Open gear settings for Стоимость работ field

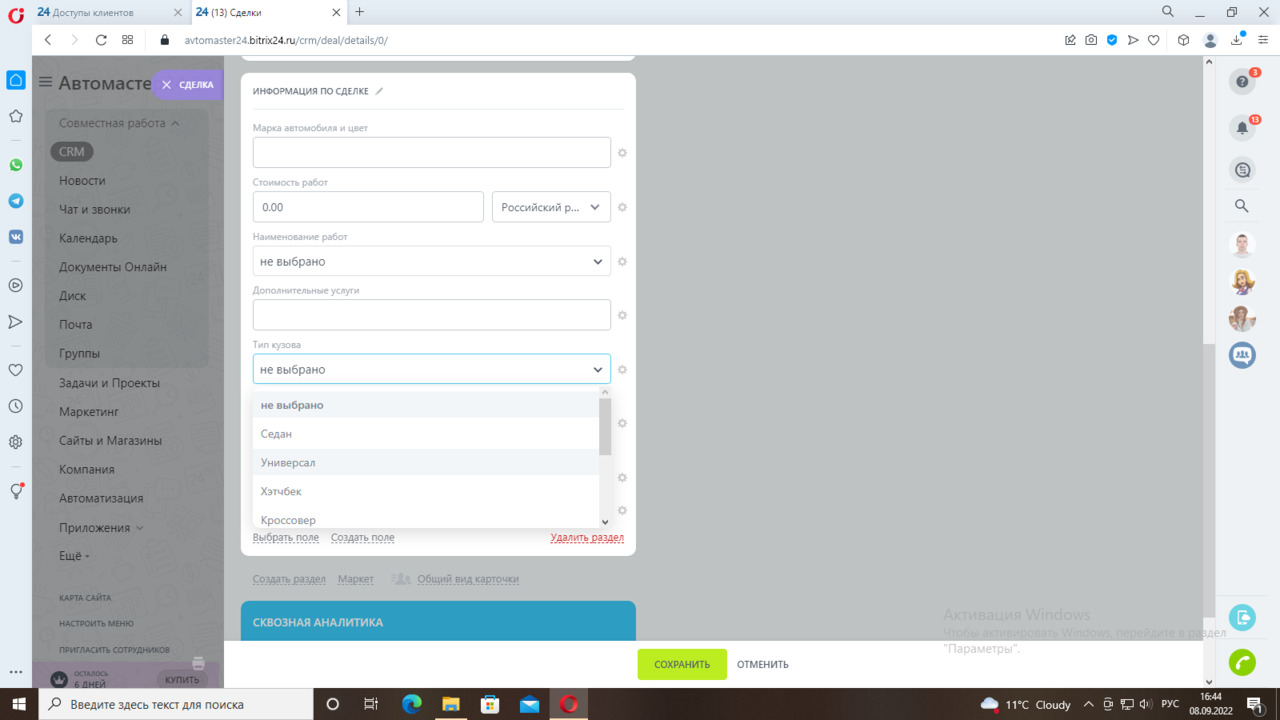(622, 207)
